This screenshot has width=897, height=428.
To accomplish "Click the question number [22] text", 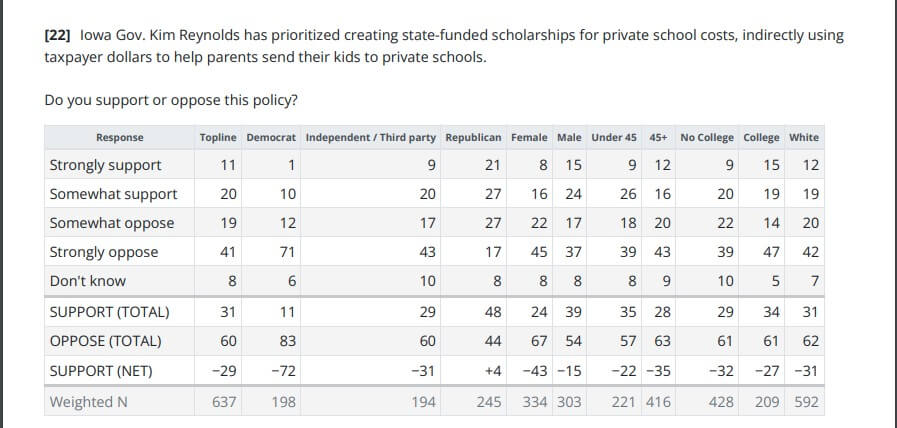I will [57, 35].
